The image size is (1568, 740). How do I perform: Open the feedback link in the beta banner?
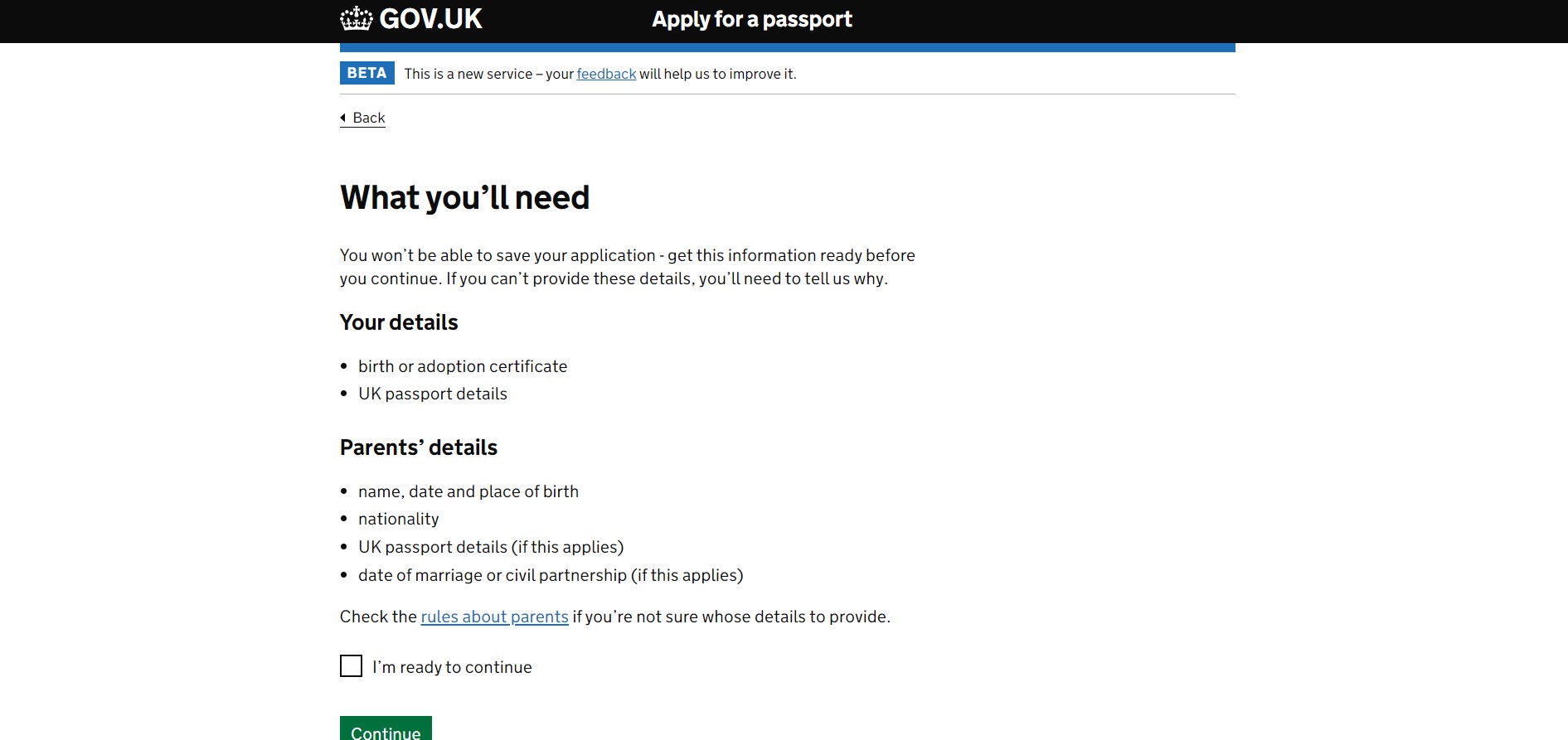tap(606, 74)
